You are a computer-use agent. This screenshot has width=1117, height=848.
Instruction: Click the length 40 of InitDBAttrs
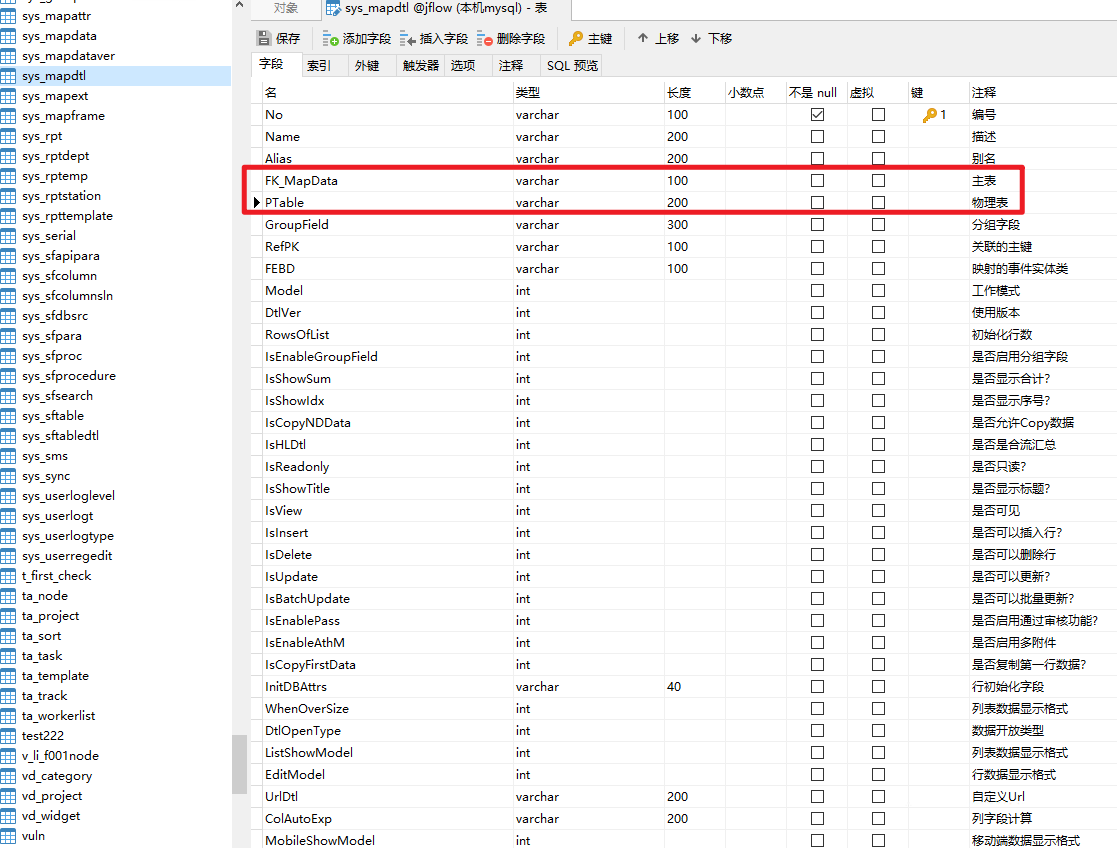(695, 687)
